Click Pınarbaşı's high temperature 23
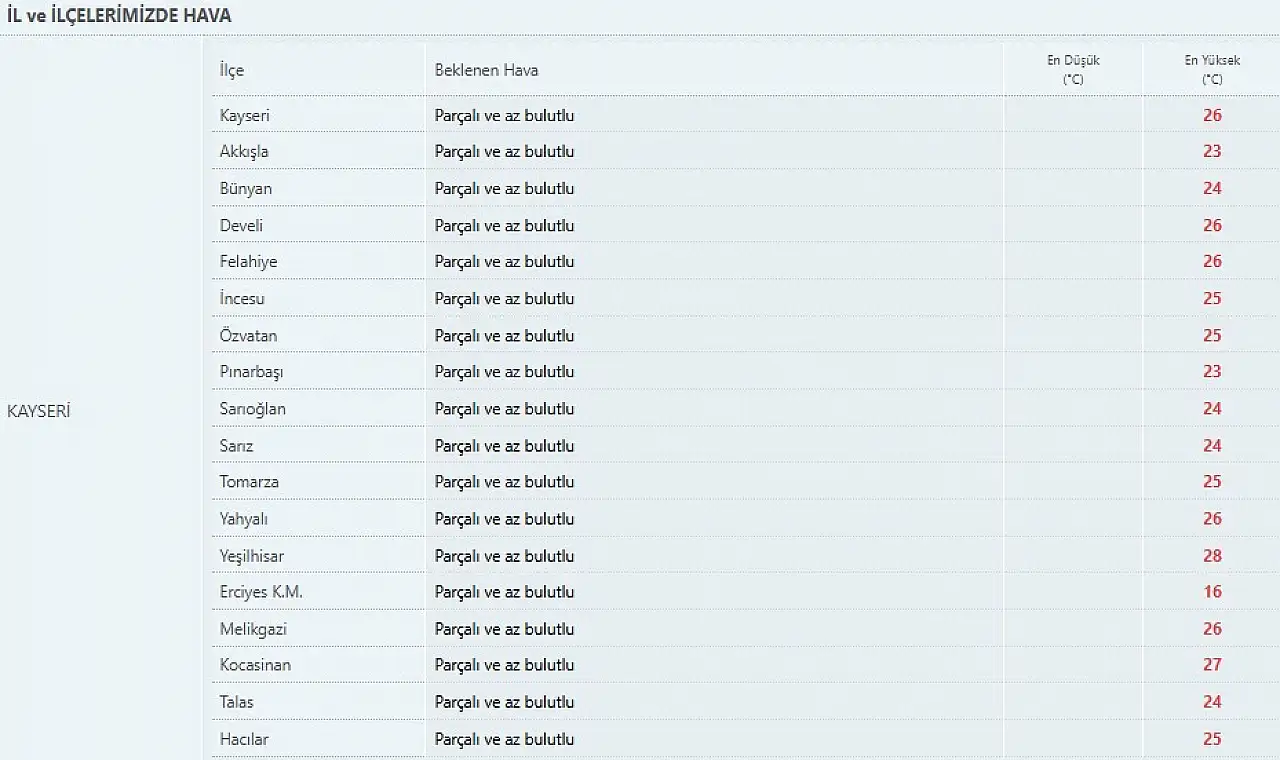Viewport: 1280px width, 760px height. pos(1212,372)
